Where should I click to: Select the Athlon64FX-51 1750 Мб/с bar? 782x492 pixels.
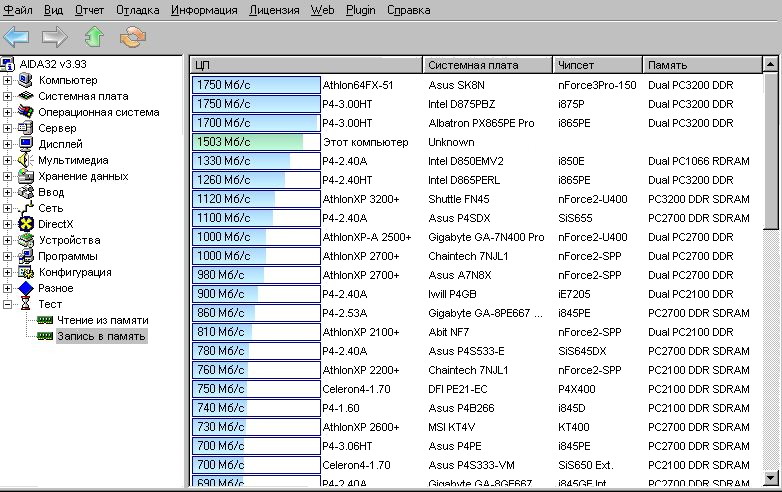[x=256, y=86]
